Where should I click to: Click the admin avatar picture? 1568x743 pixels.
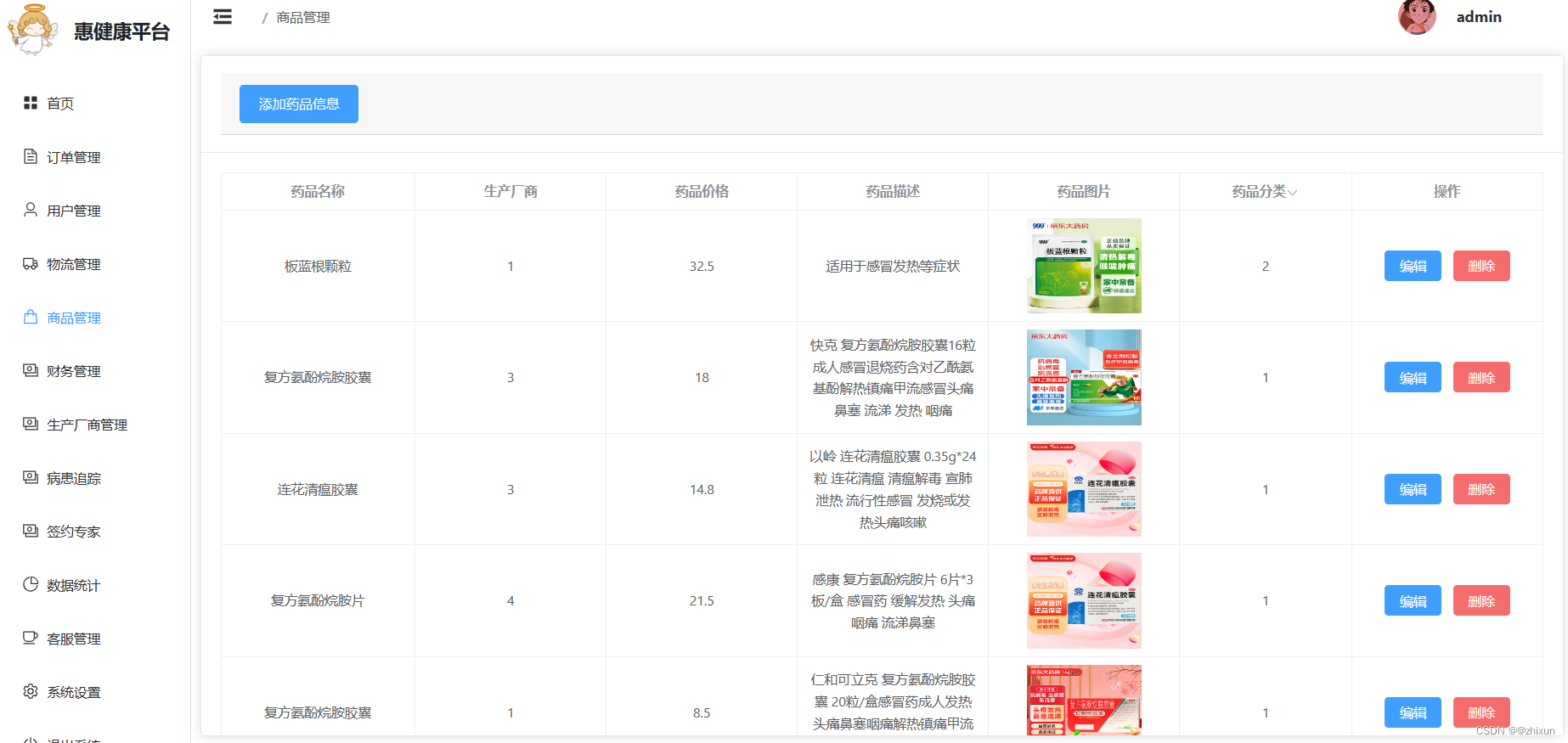pos(1417,17)
